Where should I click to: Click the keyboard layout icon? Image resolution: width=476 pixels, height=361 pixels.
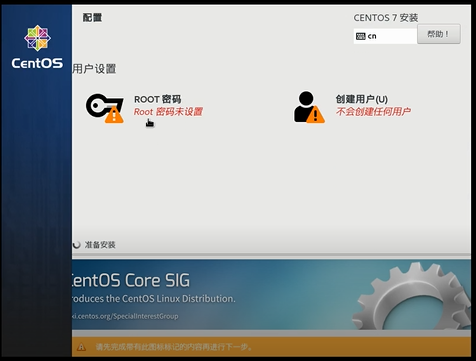[361, 36]
